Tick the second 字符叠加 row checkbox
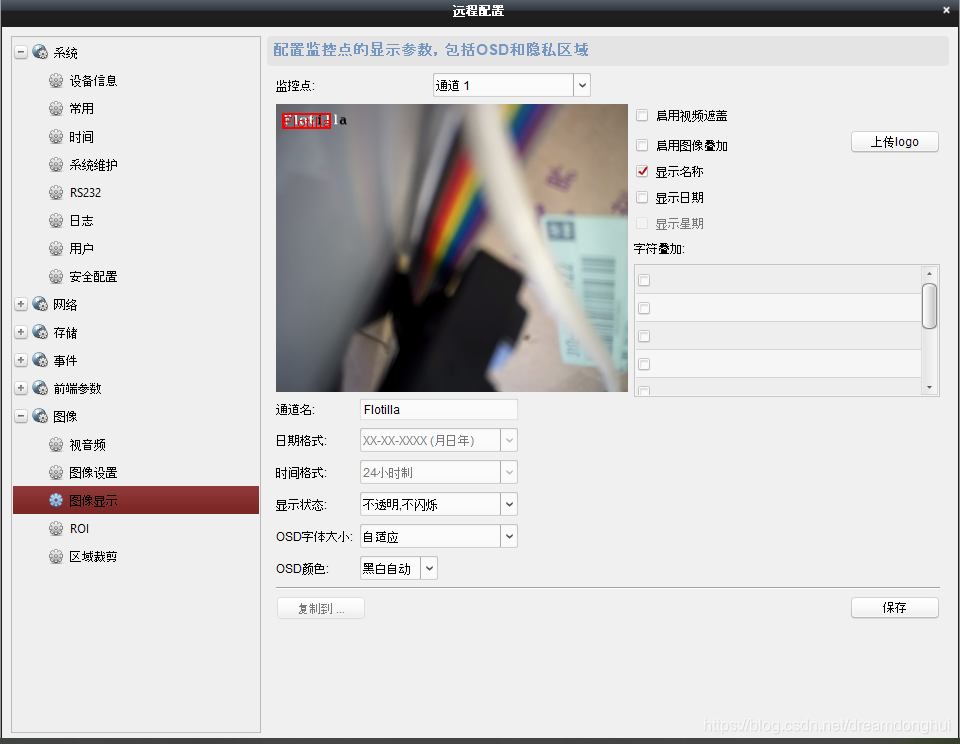Viewport: 960px width, 744px height. [x=644, y=308]
